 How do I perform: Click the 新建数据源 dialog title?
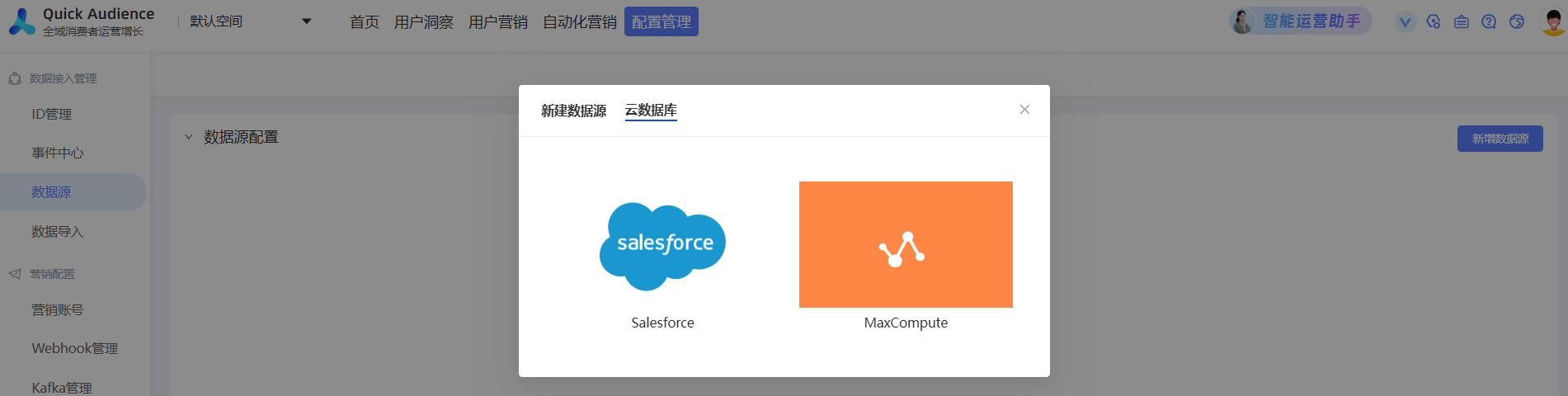[x=573, y=111]
